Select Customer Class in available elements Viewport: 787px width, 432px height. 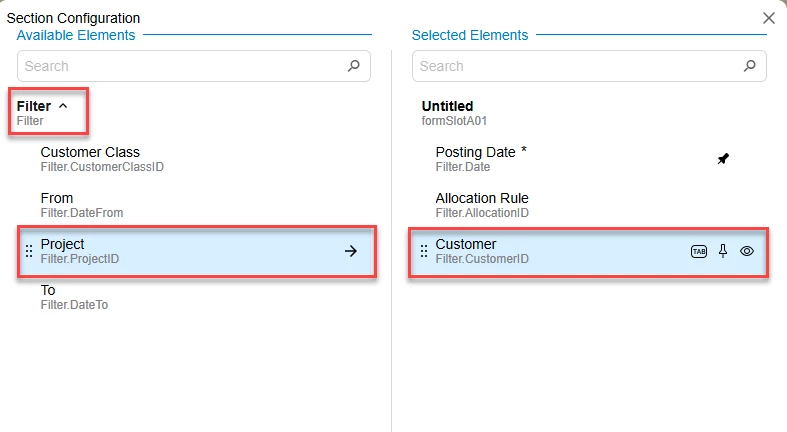90,159
